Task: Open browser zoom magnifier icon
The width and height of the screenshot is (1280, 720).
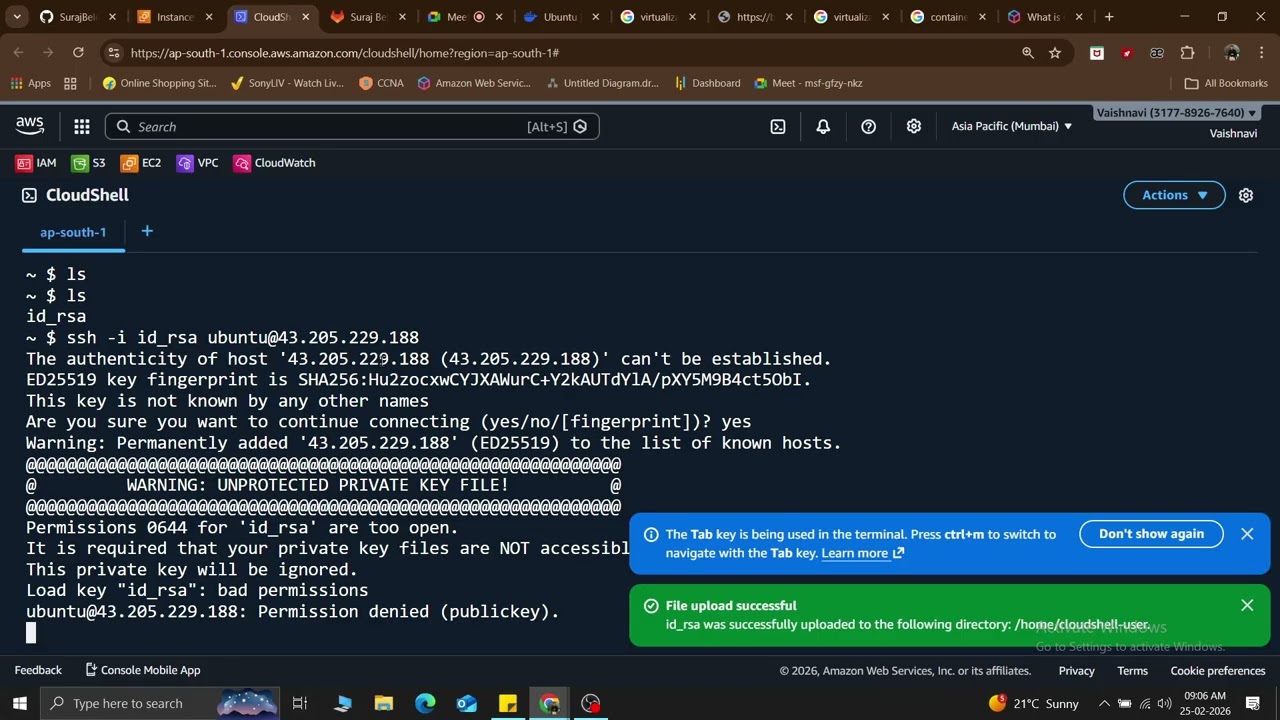Action: (x=1027, y=53)
